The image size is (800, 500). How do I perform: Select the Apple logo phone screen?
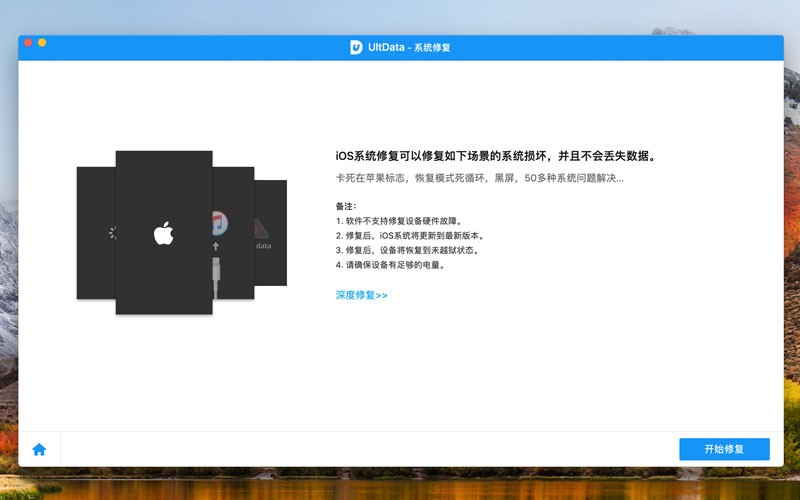pyautogui.click(x=164, y=233)
